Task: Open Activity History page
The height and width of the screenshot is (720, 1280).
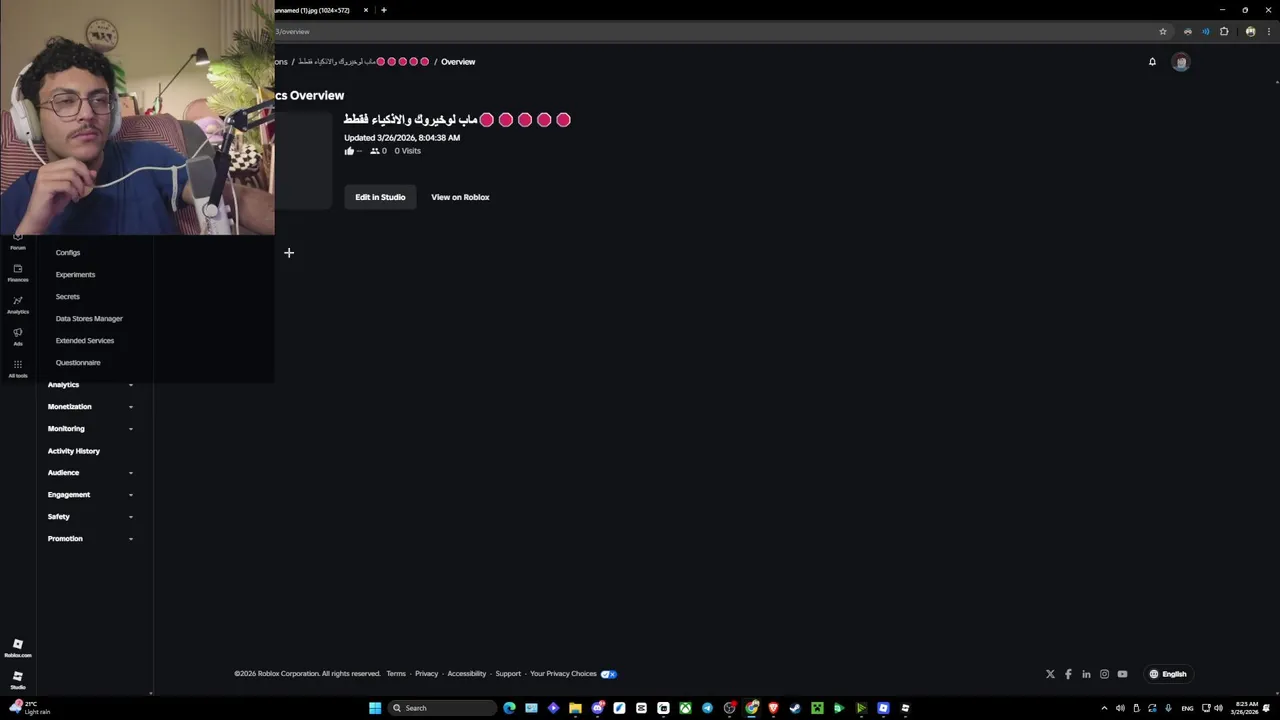Action: point(74,451)
